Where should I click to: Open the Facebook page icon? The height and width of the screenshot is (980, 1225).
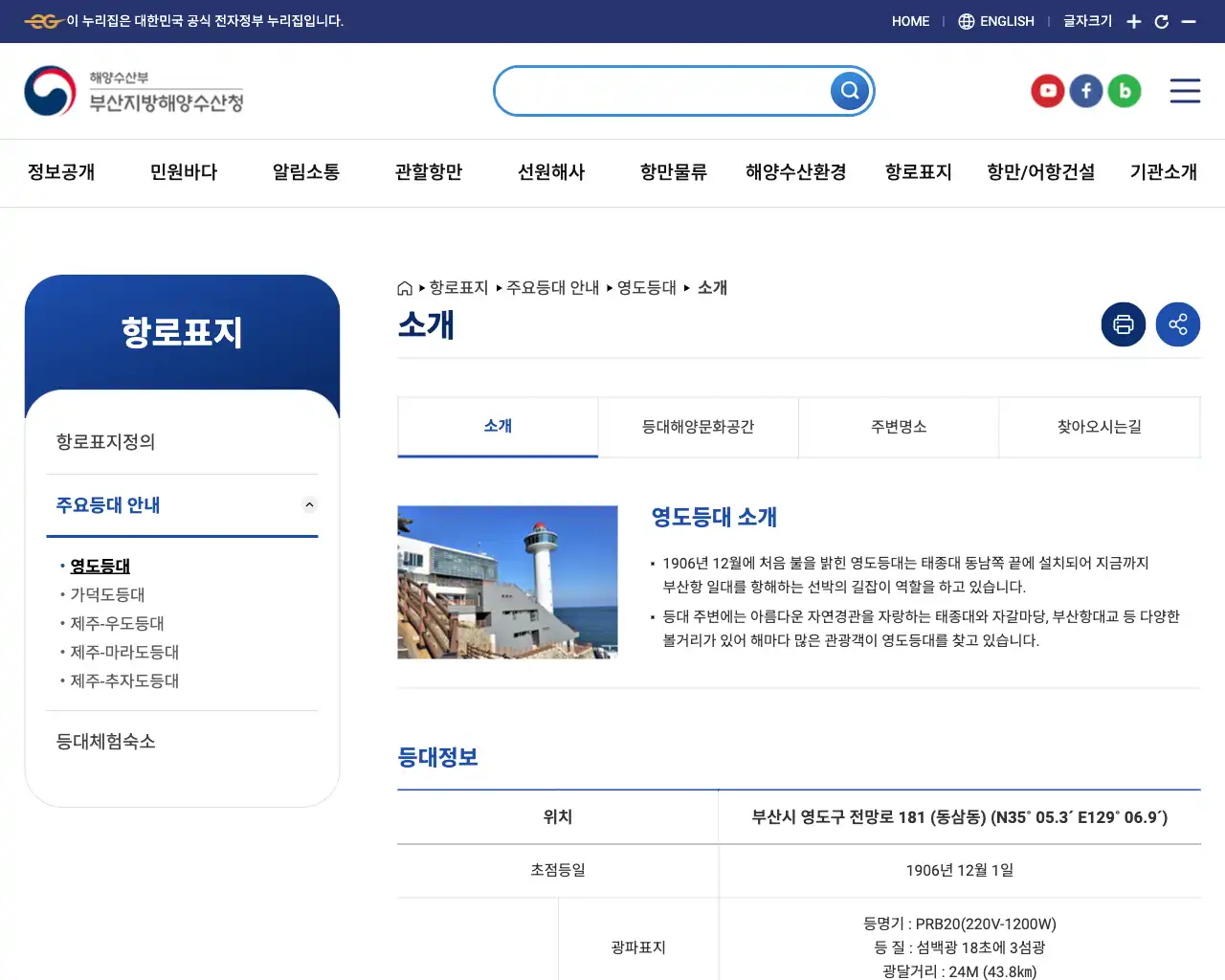coord(1086,91)
